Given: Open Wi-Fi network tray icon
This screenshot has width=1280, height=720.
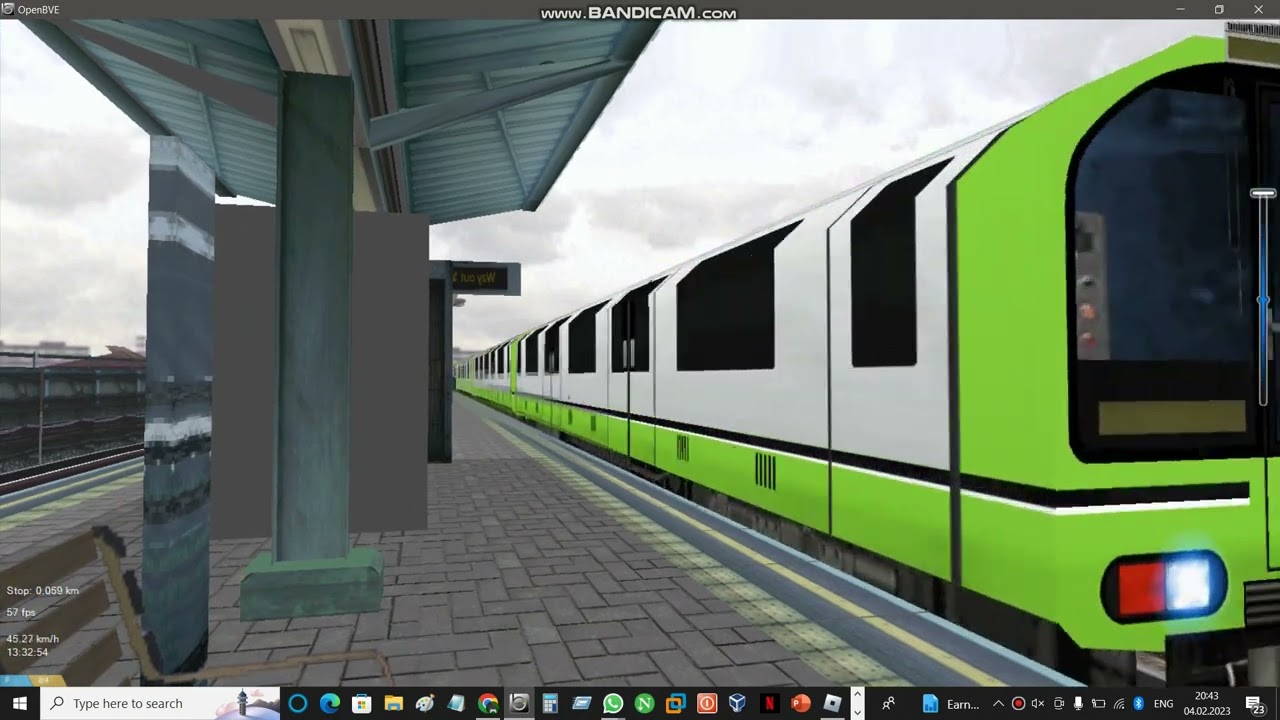Looking at the screenshot, I should [x=1119, y=704].
